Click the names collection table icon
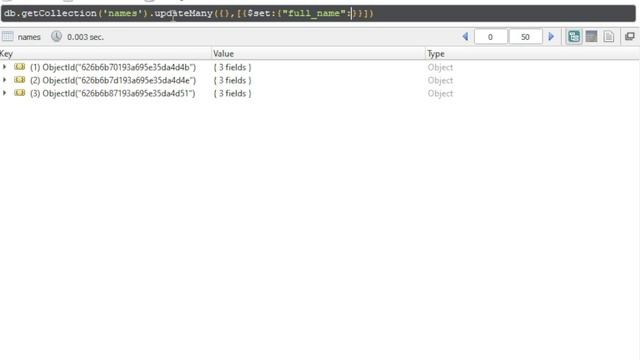The height and width of the screenshot is (360, 640). tap(8, 37)
